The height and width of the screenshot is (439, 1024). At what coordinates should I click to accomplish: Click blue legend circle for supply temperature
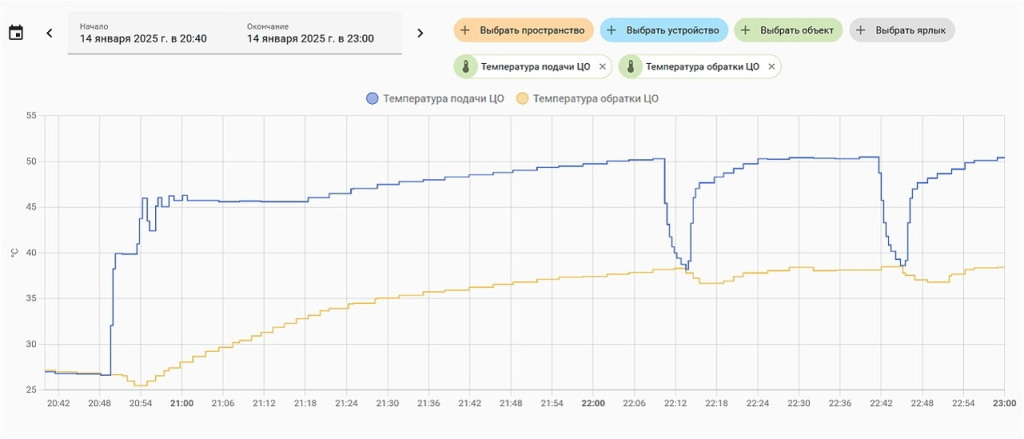tap(373, 98)
